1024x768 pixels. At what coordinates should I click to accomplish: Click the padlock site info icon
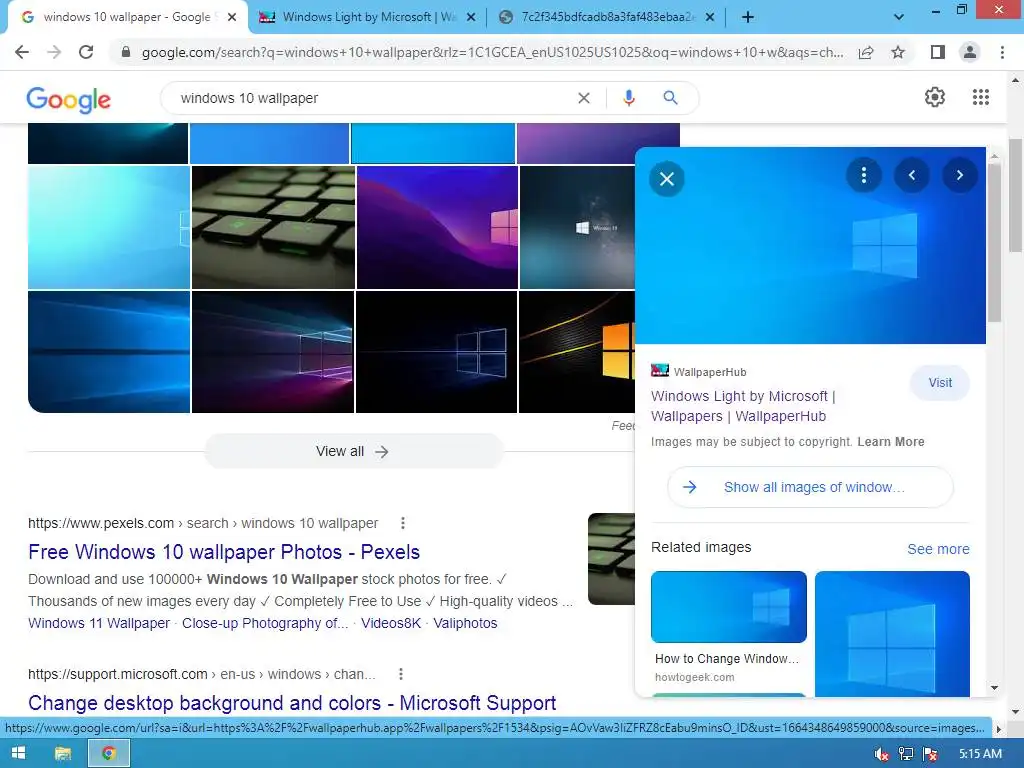(x=125, y=52)
